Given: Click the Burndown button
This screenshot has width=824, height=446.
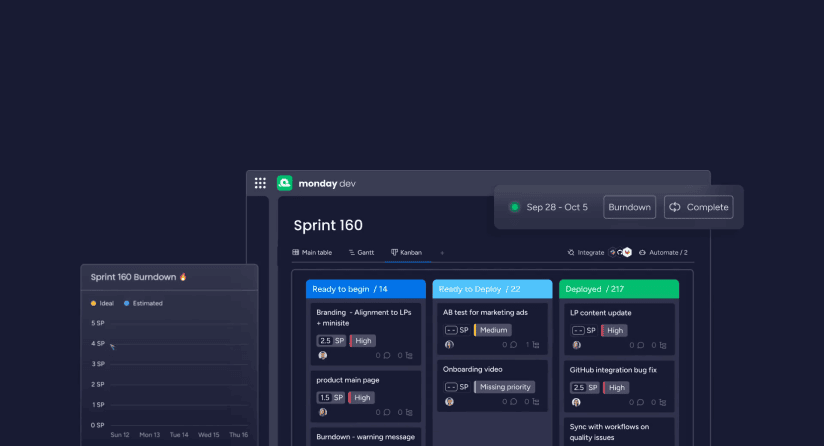Looking at the screenshot, I should [x=630, y=207].
